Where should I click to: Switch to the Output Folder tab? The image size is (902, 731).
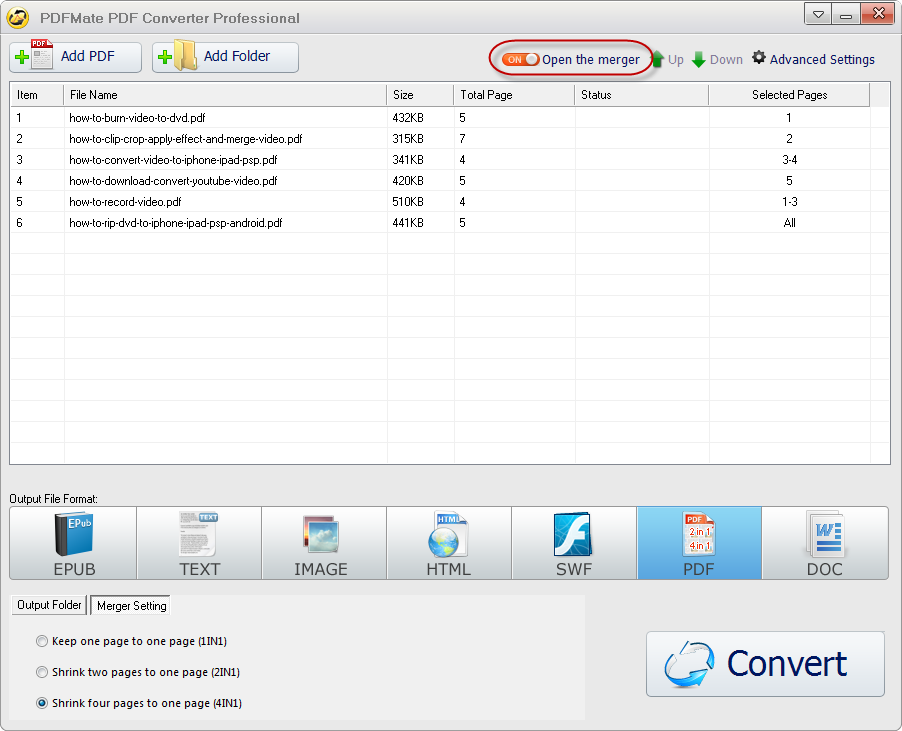[49, 605]
